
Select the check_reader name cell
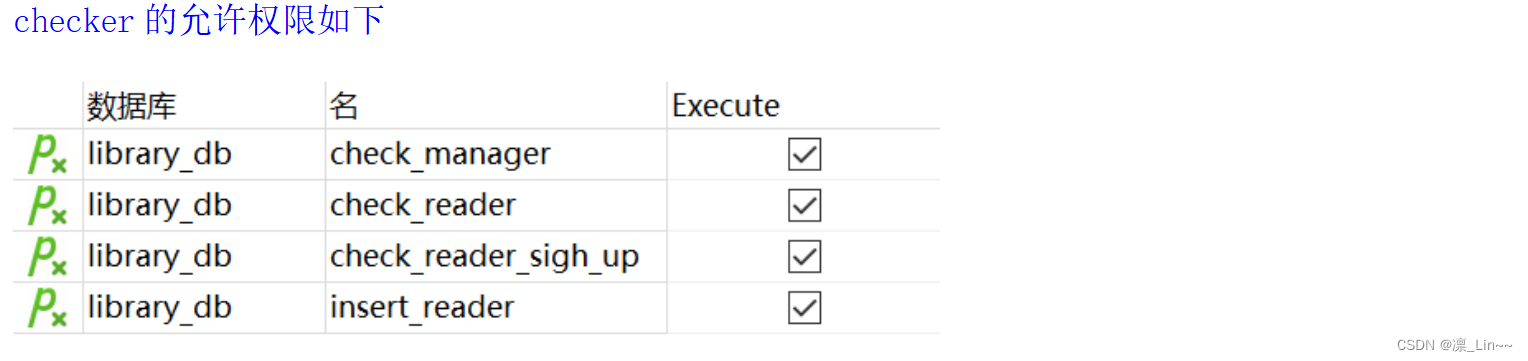496,206
